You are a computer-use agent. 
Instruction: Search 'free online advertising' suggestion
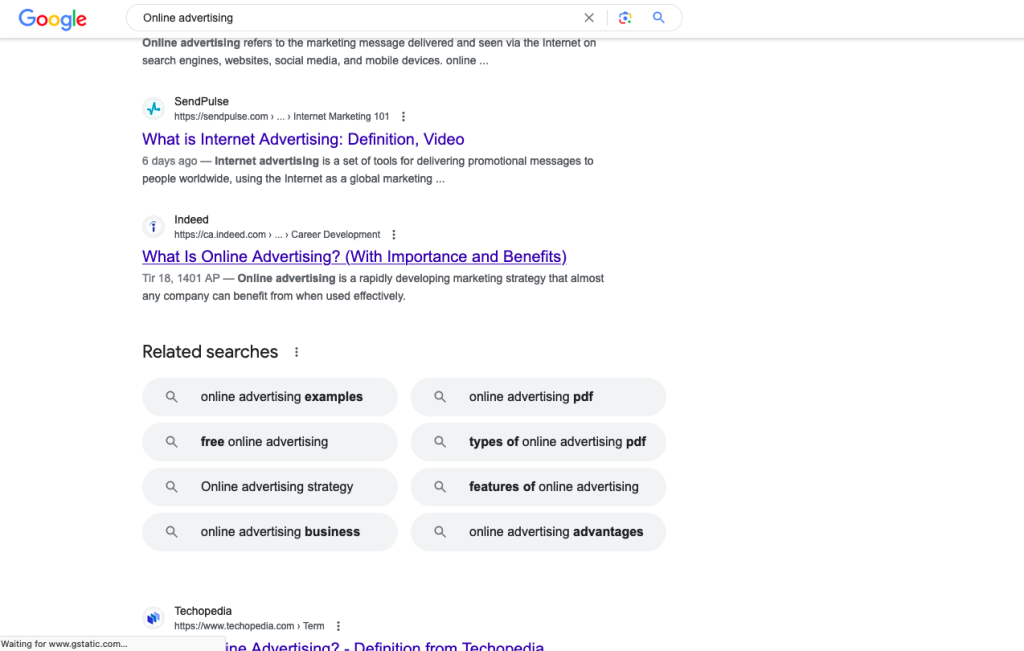pos(270,442)
